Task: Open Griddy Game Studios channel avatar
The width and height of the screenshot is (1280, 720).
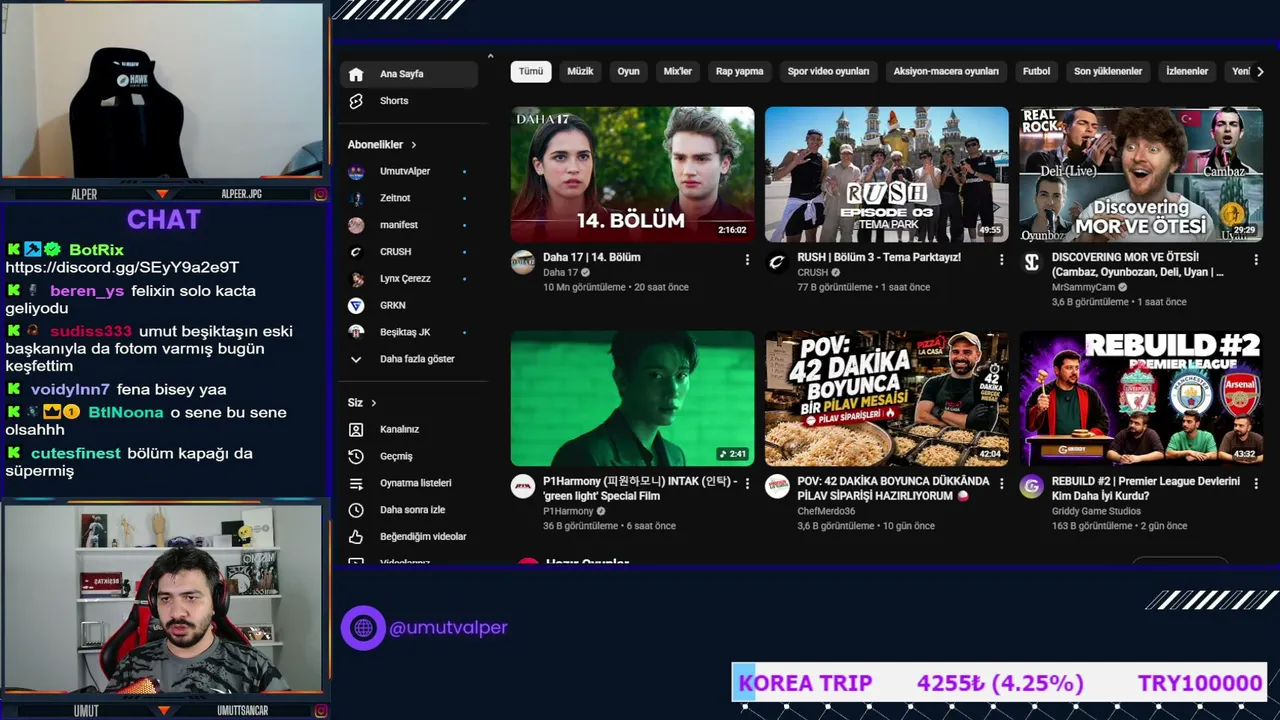Action: click(x=1032, y=487)
